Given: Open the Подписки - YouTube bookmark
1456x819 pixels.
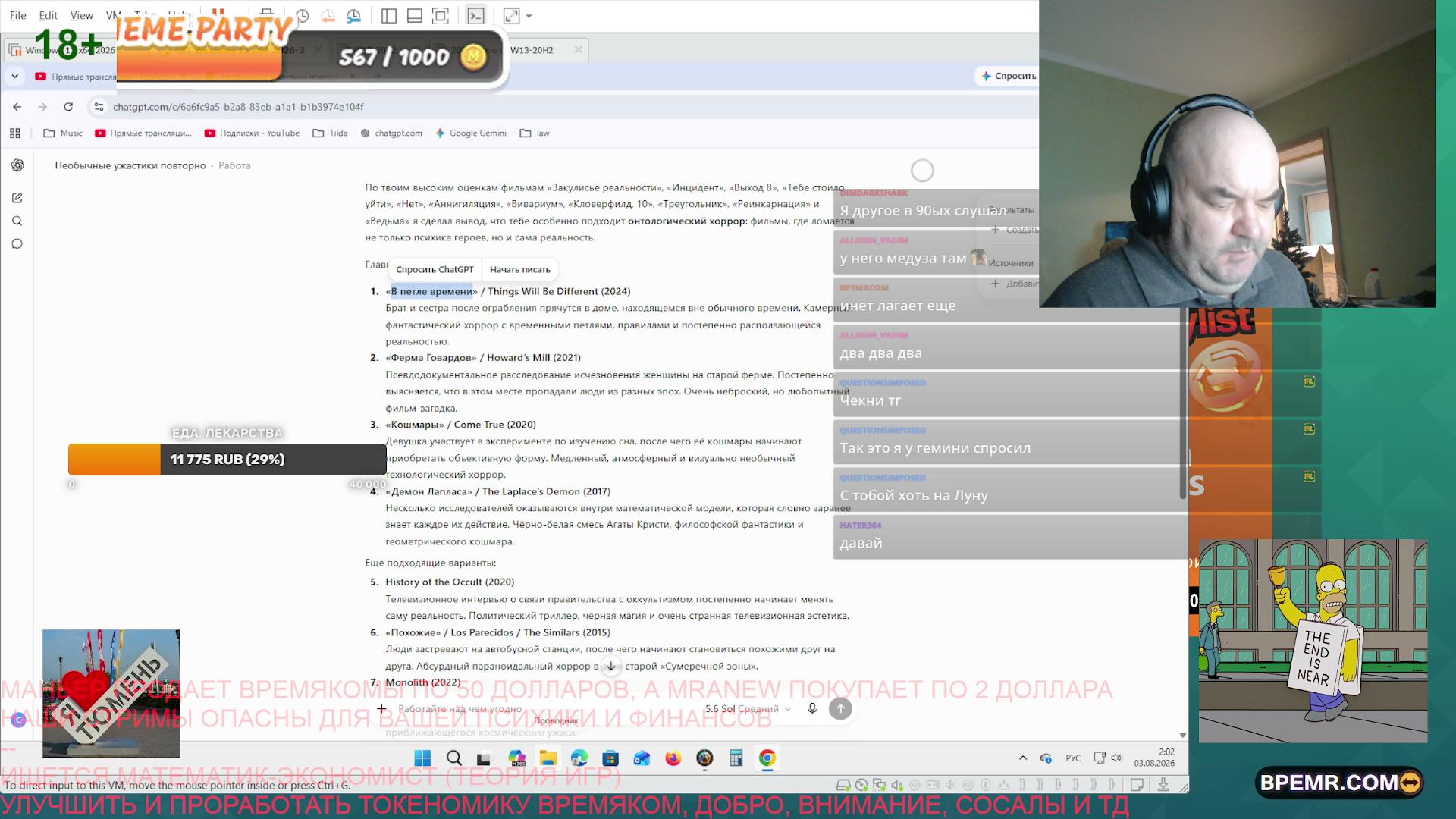Looking at the screenshot, I should [x=252, y=133].
